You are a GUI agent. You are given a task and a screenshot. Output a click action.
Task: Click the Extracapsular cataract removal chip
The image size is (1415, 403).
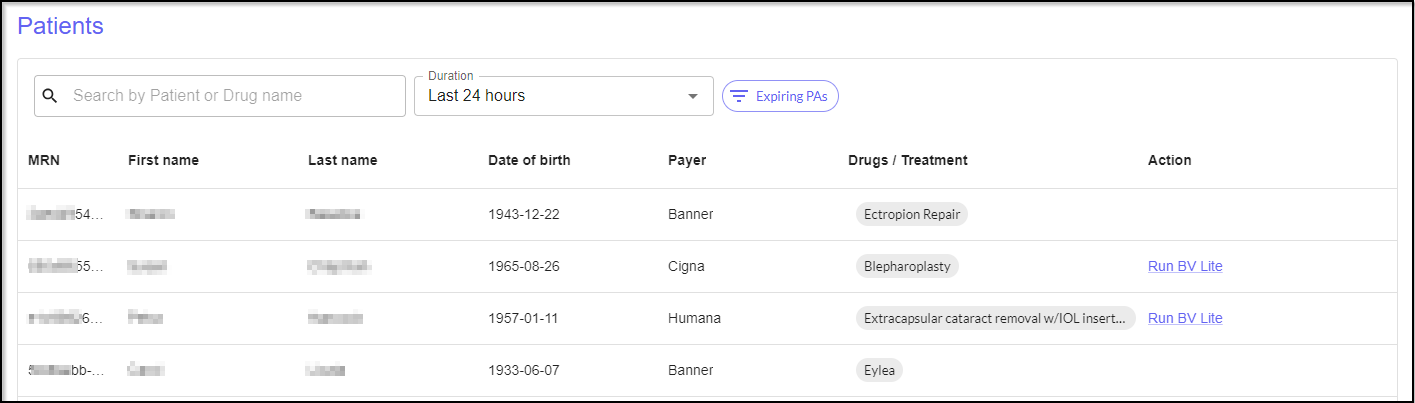995,318
